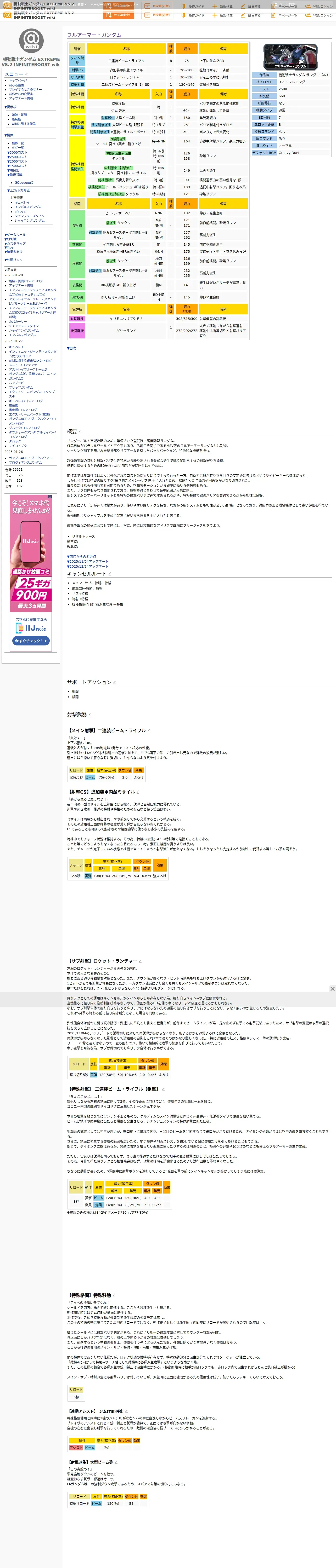Expand the ▼外部リンク menu

pyautogui.click(x=13, y=260)
